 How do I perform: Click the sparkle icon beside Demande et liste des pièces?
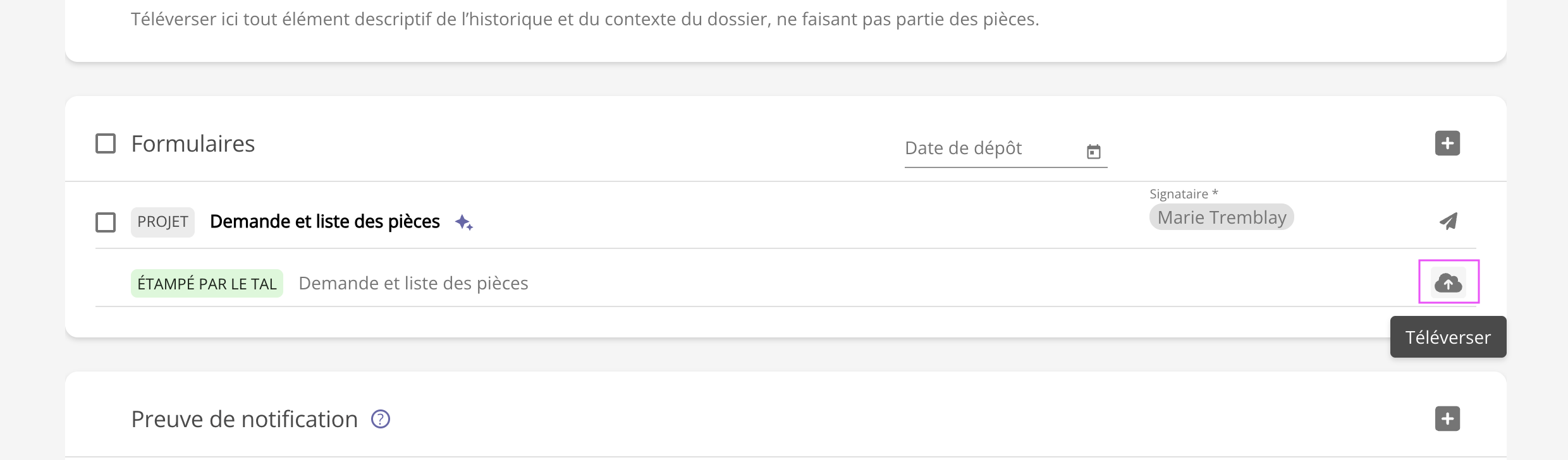[x=464, y=222]
